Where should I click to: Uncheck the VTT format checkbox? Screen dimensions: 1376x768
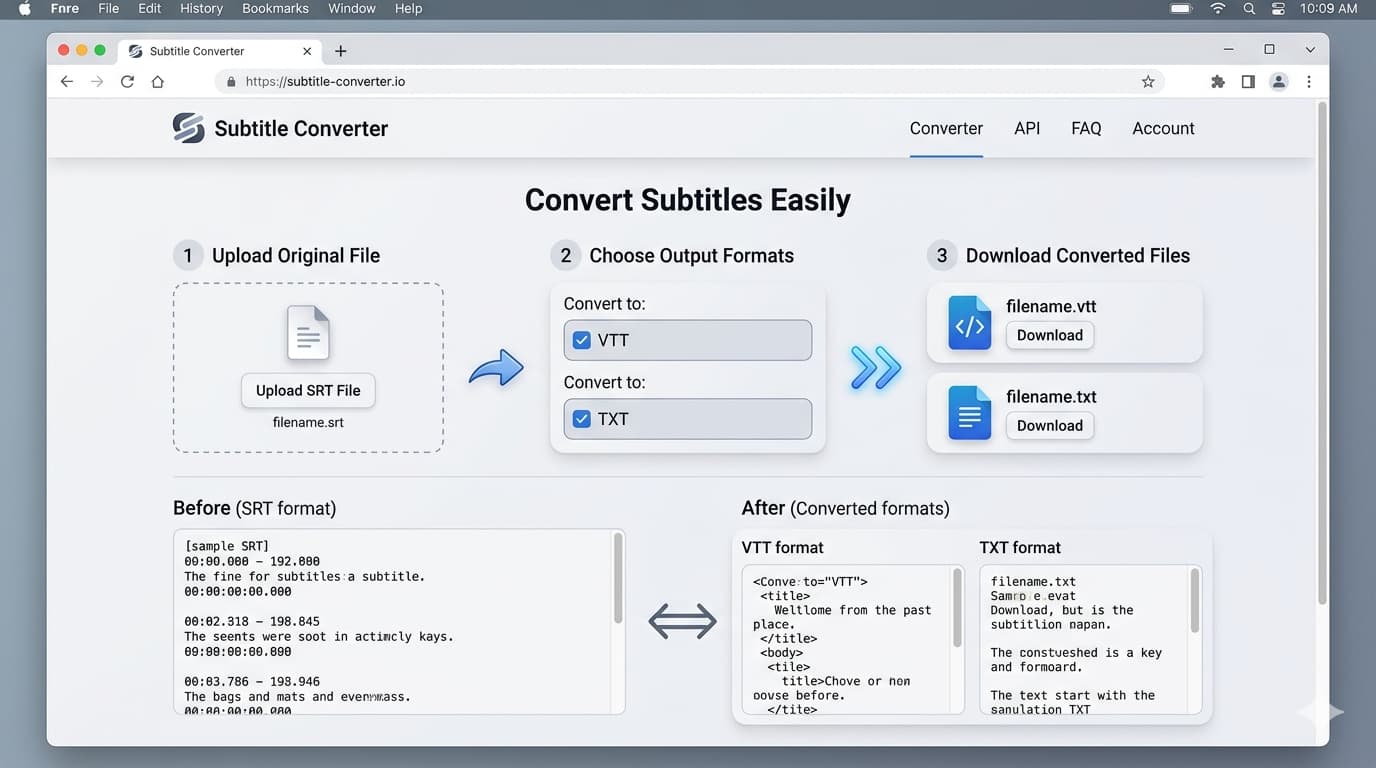[581, 340]
